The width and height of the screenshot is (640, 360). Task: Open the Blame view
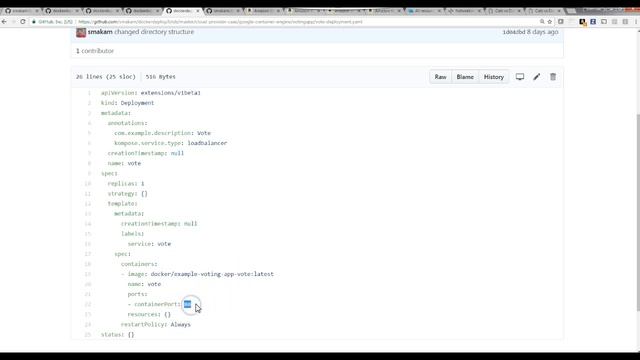[465, 77]
